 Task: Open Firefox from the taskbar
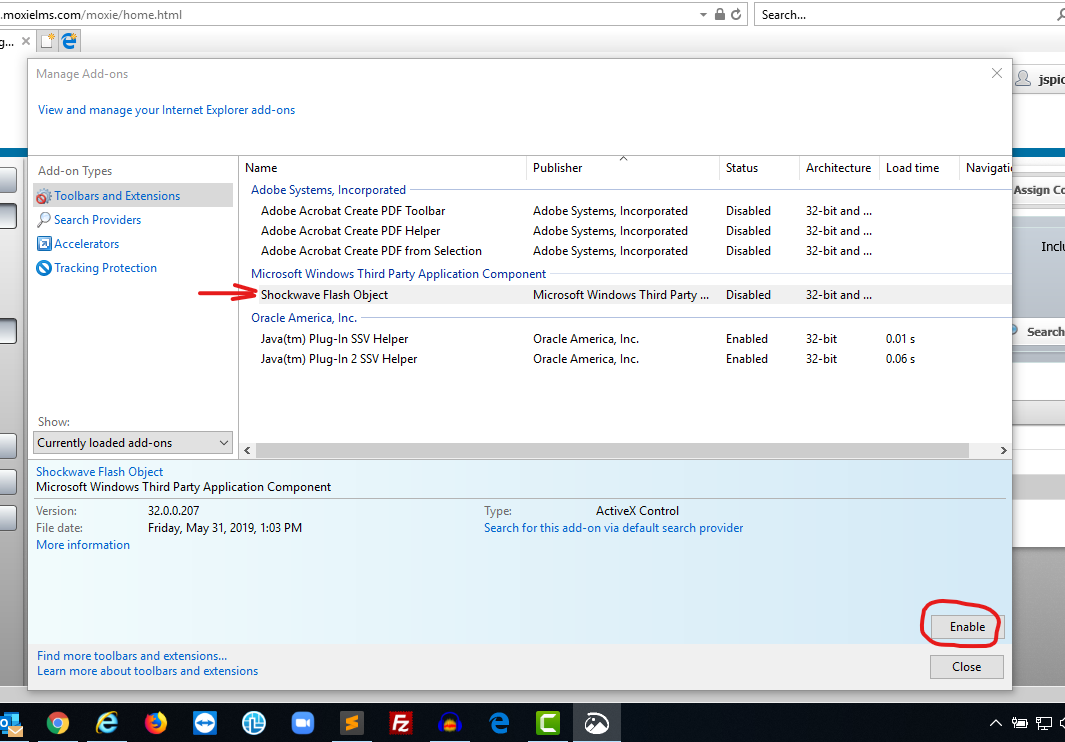(156, 724)
